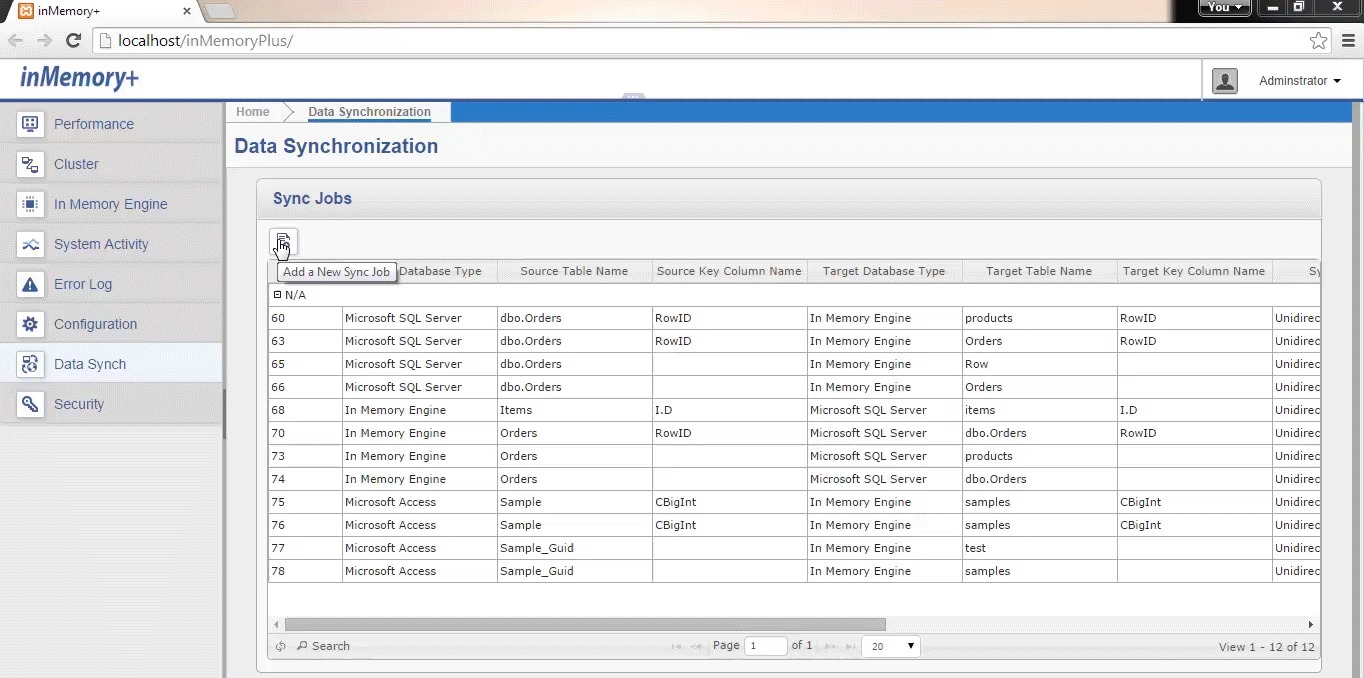Click the header panel collapse handle
Image resolution: width=1364 pixels, height=678 pixels.
(633, 97)
